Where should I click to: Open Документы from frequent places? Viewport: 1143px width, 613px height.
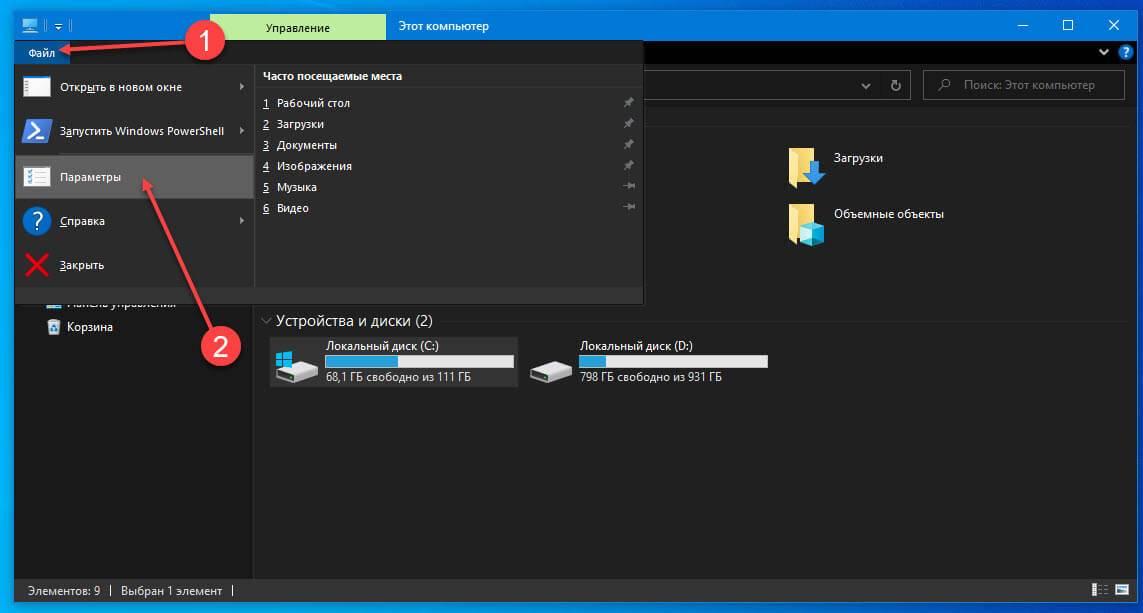(448, 145)
